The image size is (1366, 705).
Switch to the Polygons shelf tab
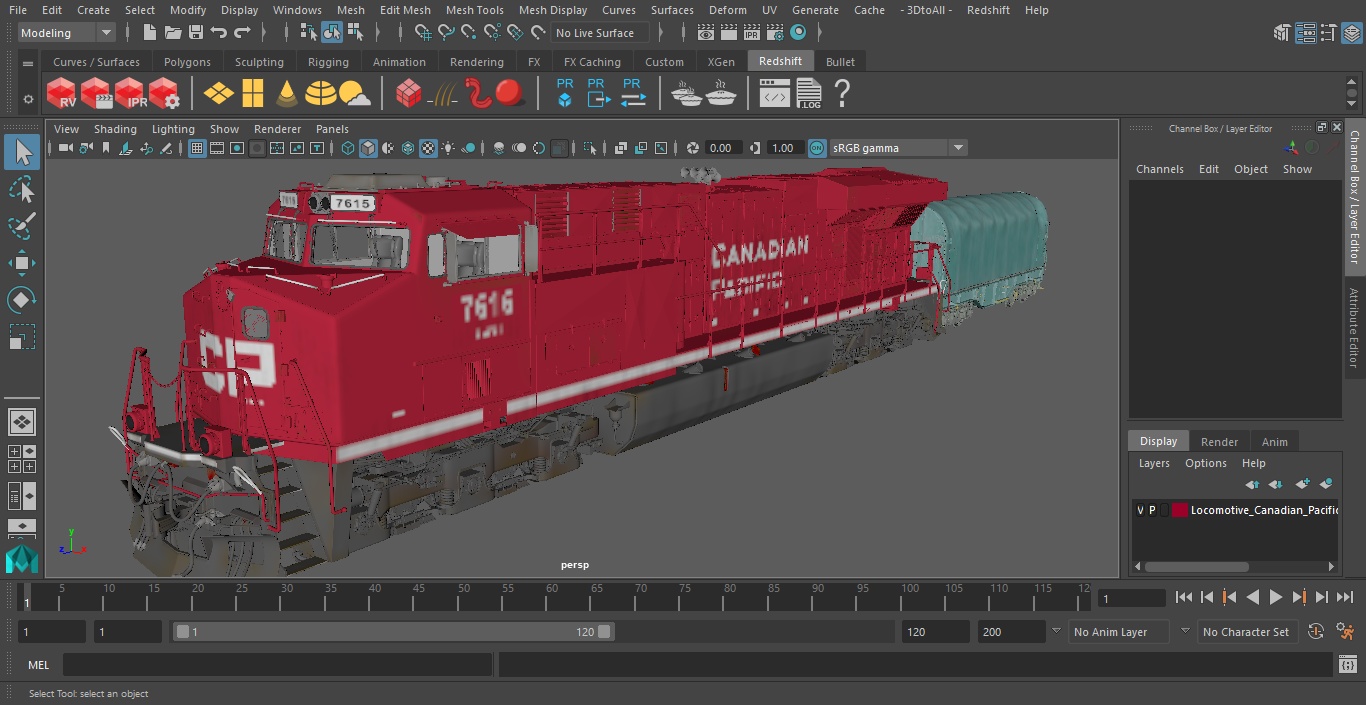point(187,62)
